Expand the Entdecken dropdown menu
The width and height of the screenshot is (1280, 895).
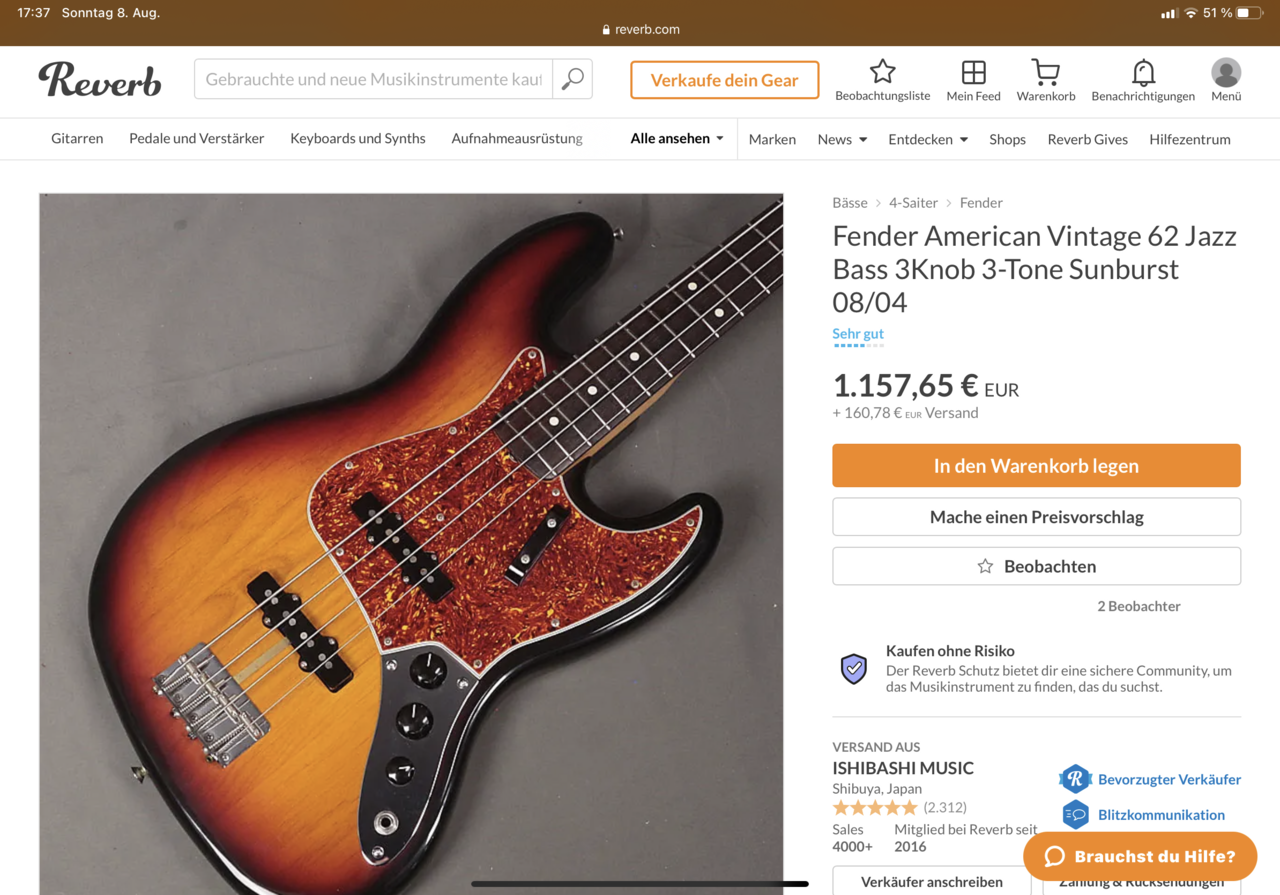pyautogui.click(x=927, y=139)
